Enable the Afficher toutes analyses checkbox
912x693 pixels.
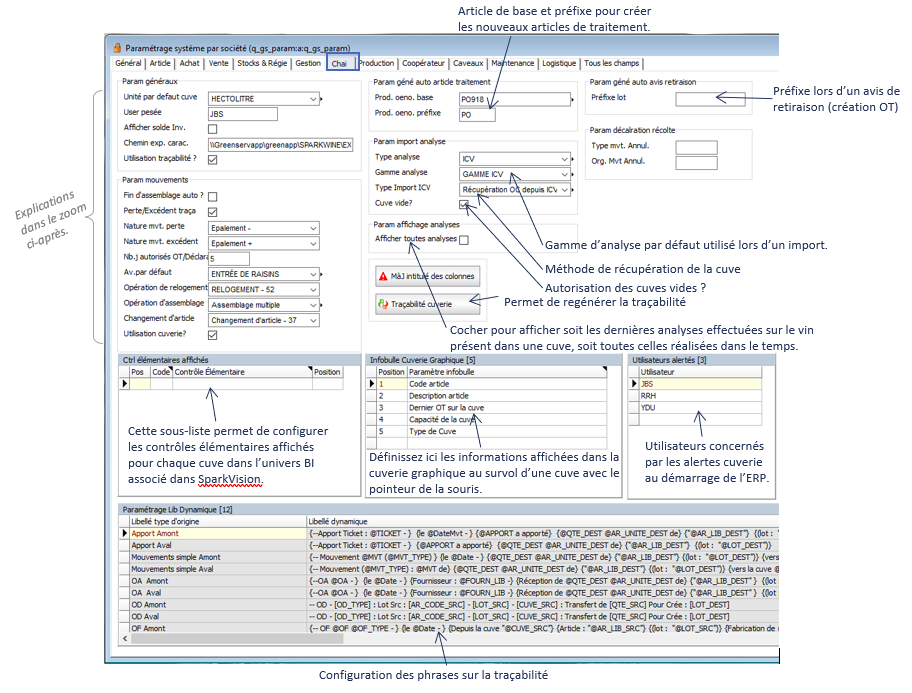coord(464,240)
